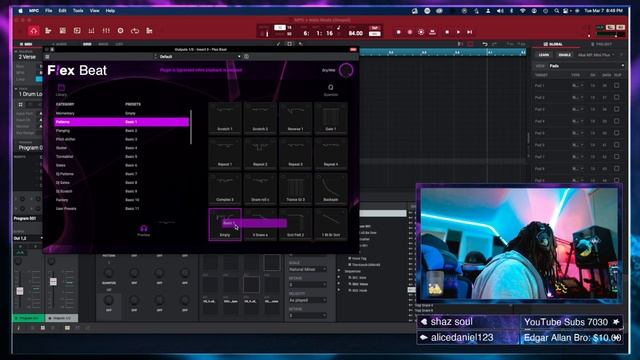Open the channel mixer bars icon
The height and width of the screenshot is (360, 640).
tap(91, 31)
